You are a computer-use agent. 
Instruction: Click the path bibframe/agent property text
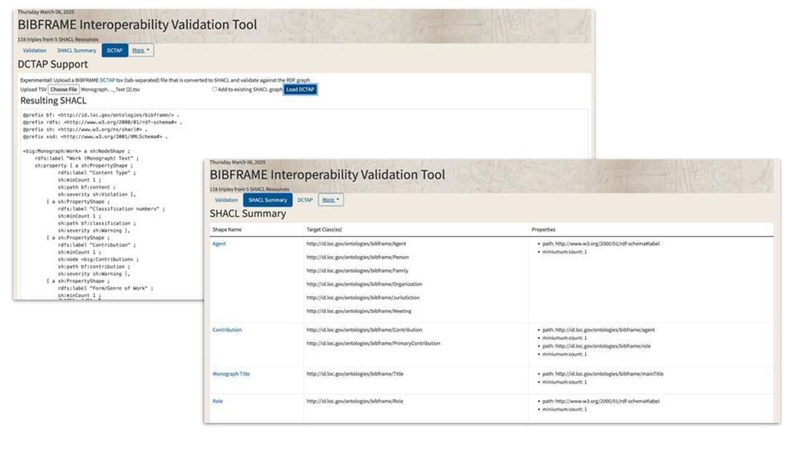click(x=598, y=330)
